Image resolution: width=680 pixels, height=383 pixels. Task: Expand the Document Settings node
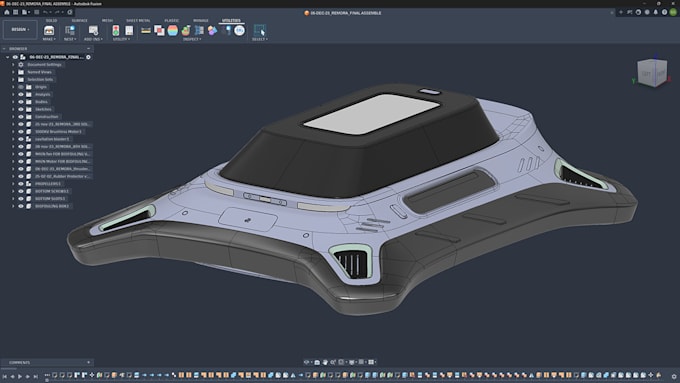[x=13, y=65]
